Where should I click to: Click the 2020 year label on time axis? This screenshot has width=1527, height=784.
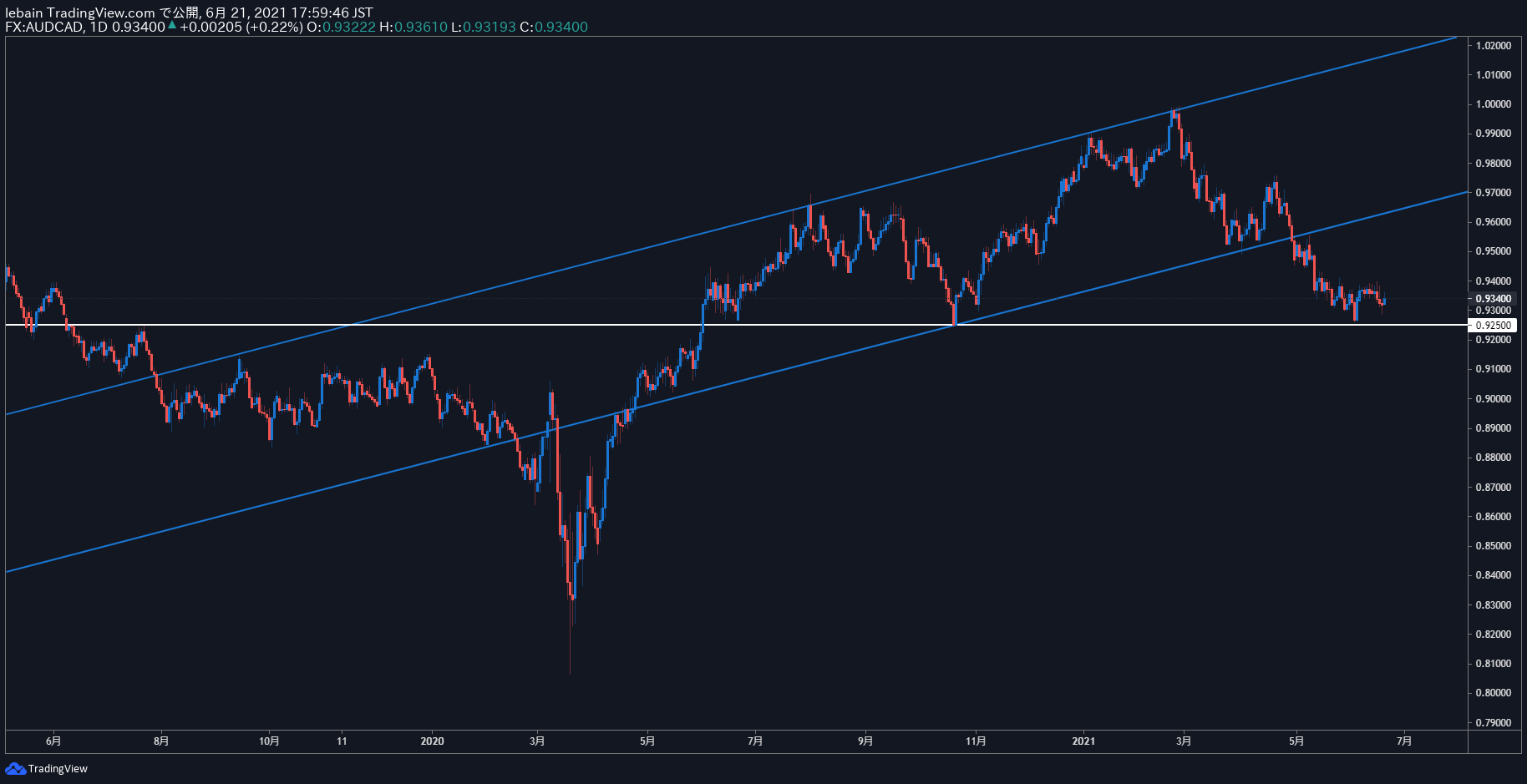click(432, 741)
